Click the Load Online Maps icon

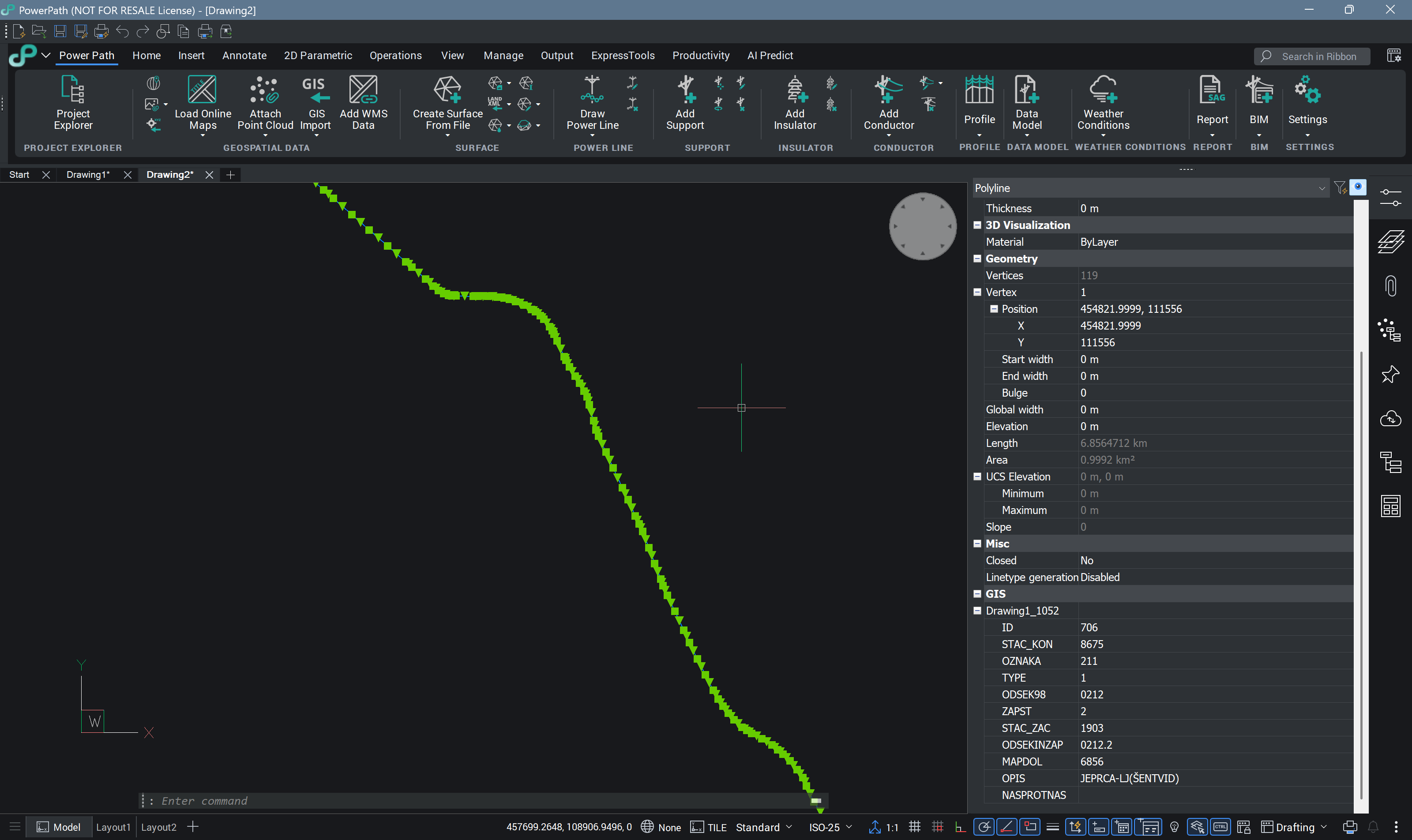pyautogui.click(x=202, y=90)
